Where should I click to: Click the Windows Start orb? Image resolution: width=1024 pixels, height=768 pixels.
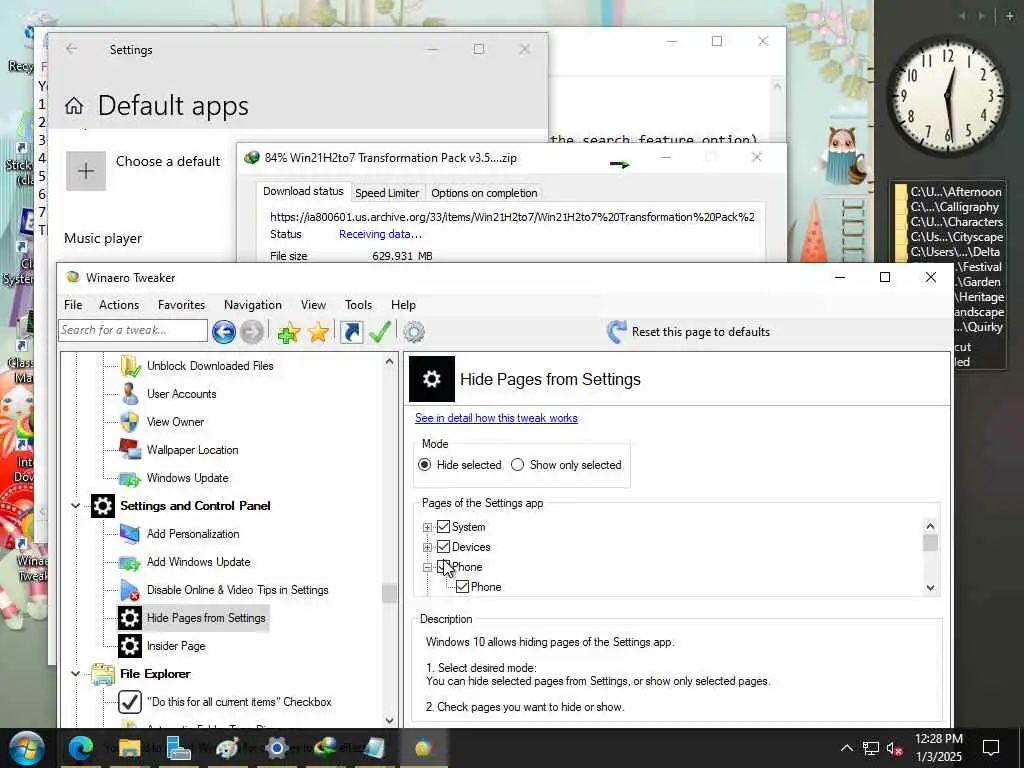point(26,748)
